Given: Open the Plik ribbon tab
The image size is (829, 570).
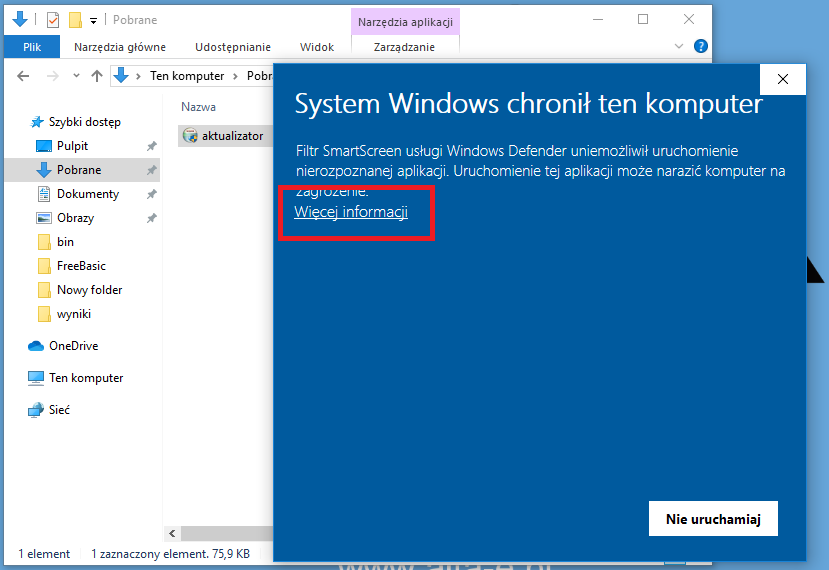Looking at the screenshot, I should click(32, 47).
